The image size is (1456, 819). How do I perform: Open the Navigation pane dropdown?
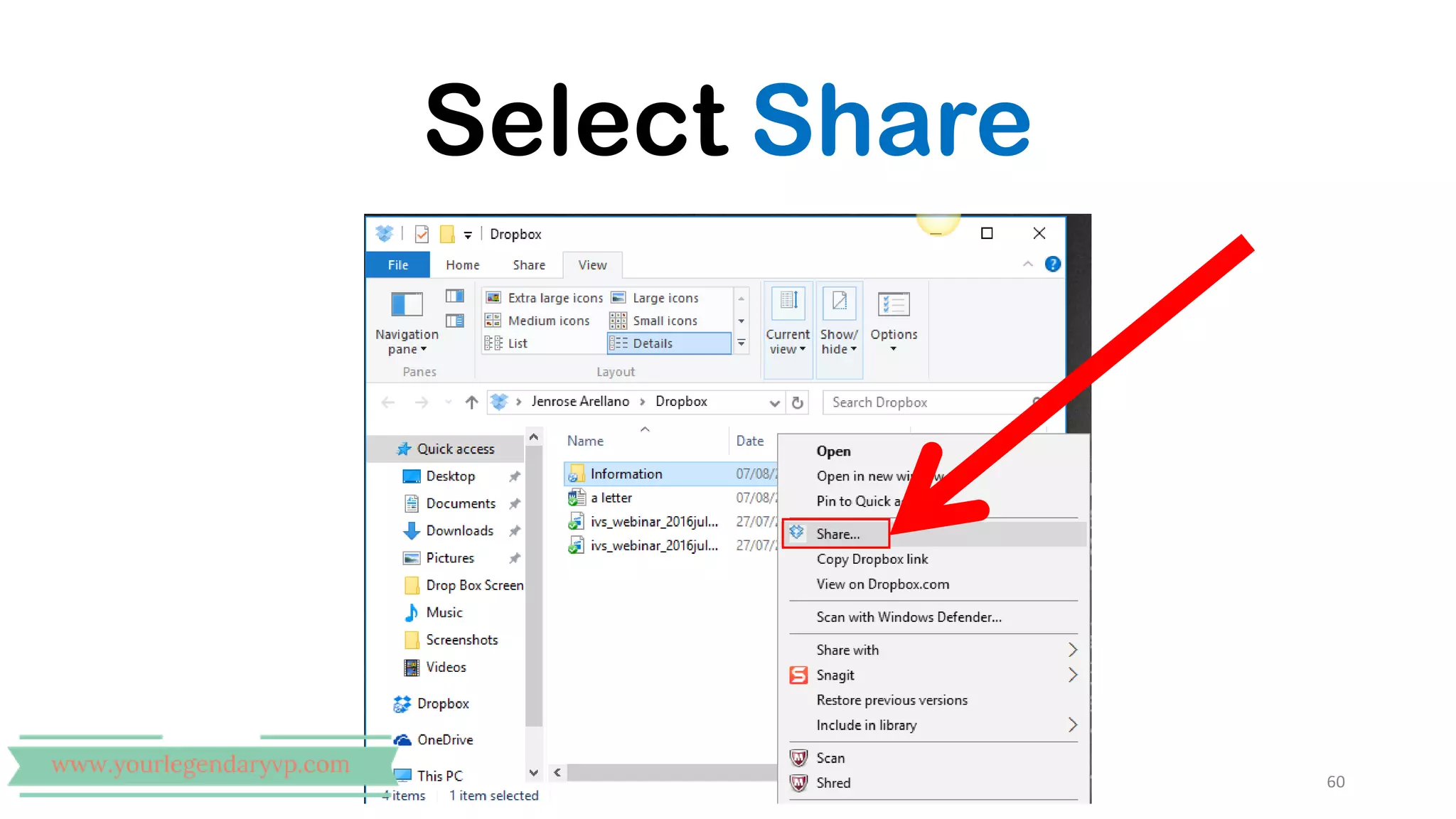(407, 323)
